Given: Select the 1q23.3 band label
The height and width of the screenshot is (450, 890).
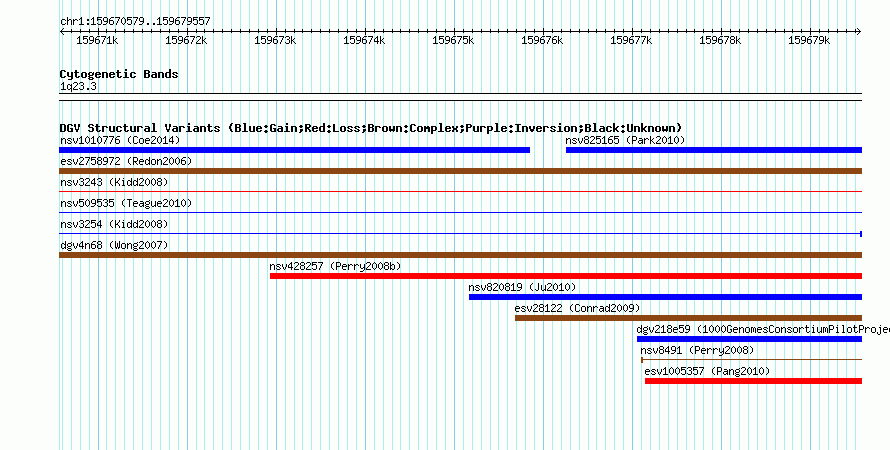Looking at the screenshot, I should (x=78, y=86).
